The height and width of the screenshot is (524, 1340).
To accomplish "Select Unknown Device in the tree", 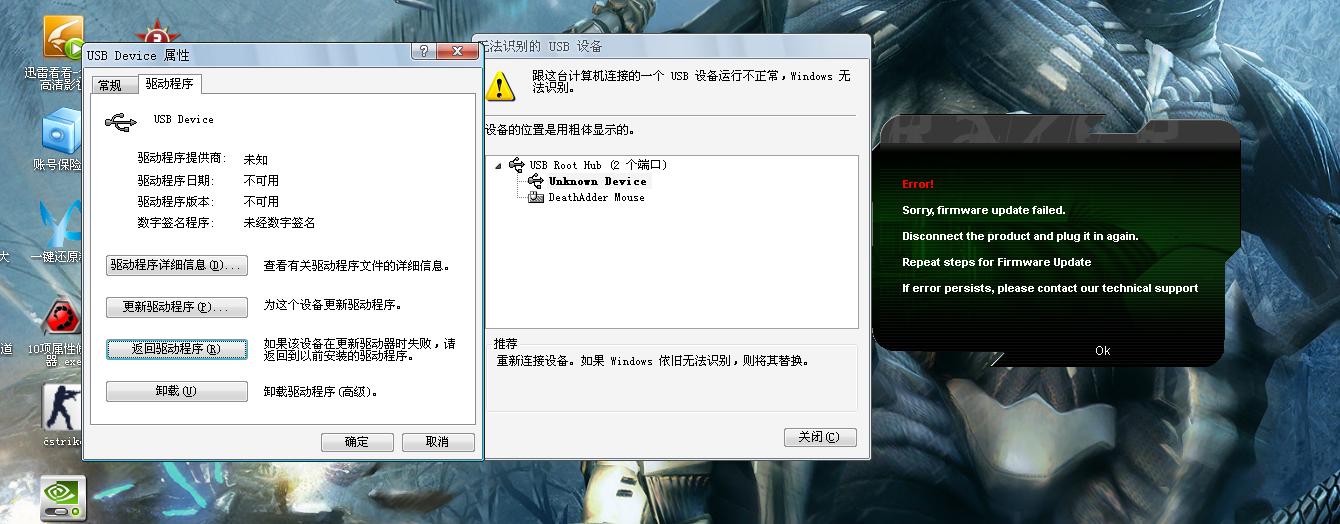I will (597, 182).
